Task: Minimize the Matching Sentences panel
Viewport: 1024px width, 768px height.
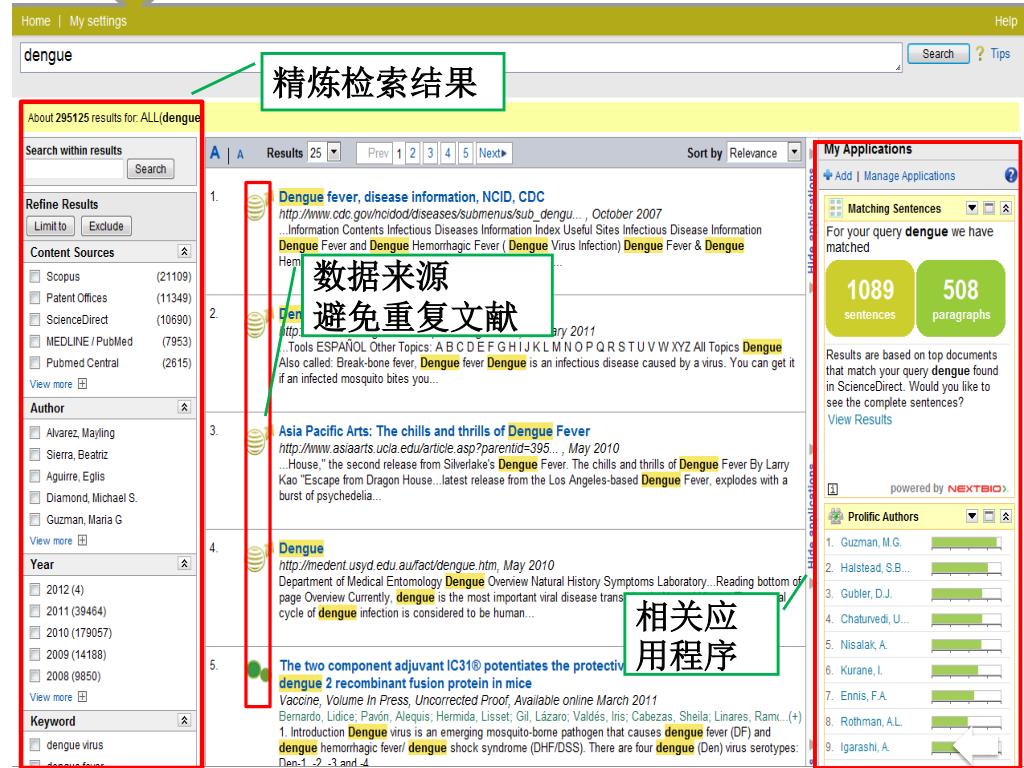Action: [x=989, y=208]
